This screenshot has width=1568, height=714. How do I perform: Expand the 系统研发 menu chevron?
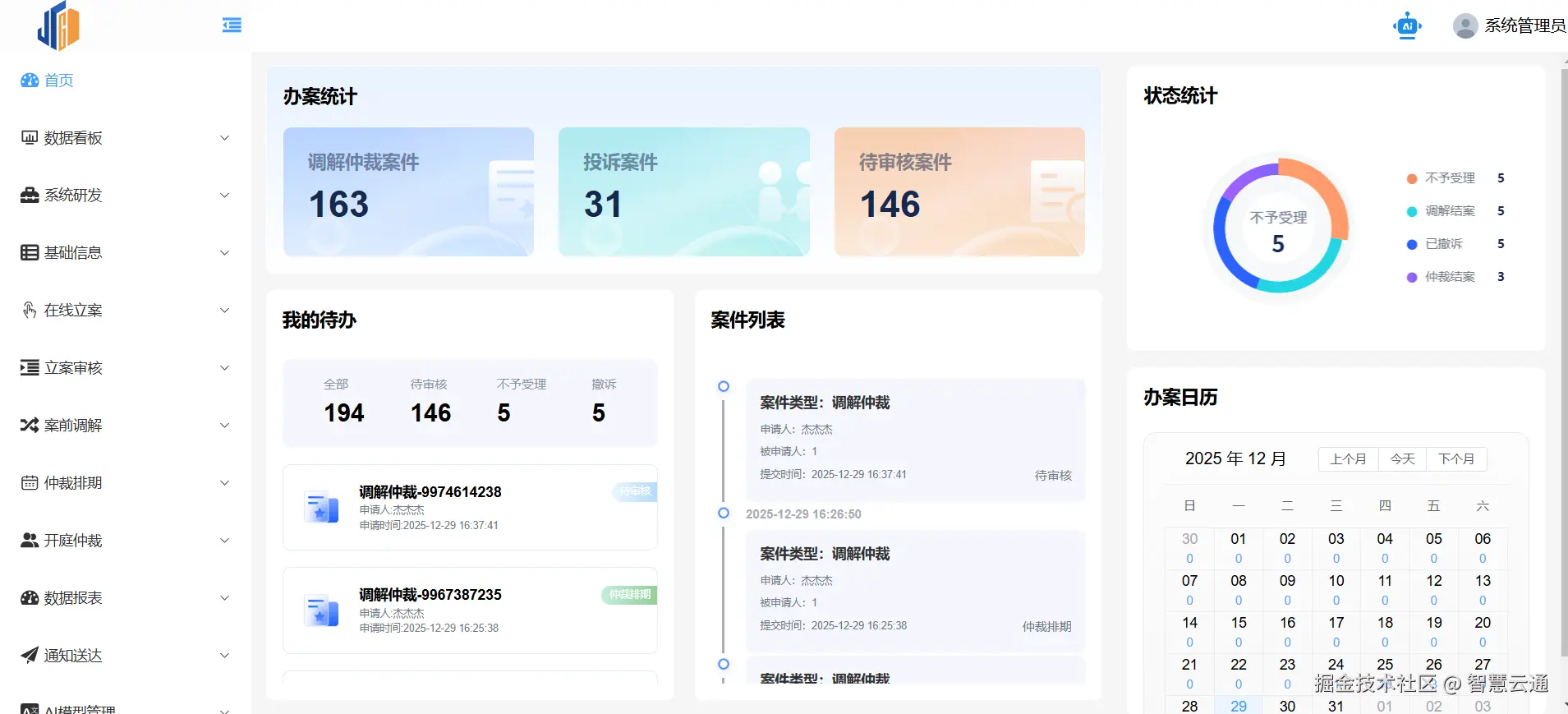coord(225,196)
